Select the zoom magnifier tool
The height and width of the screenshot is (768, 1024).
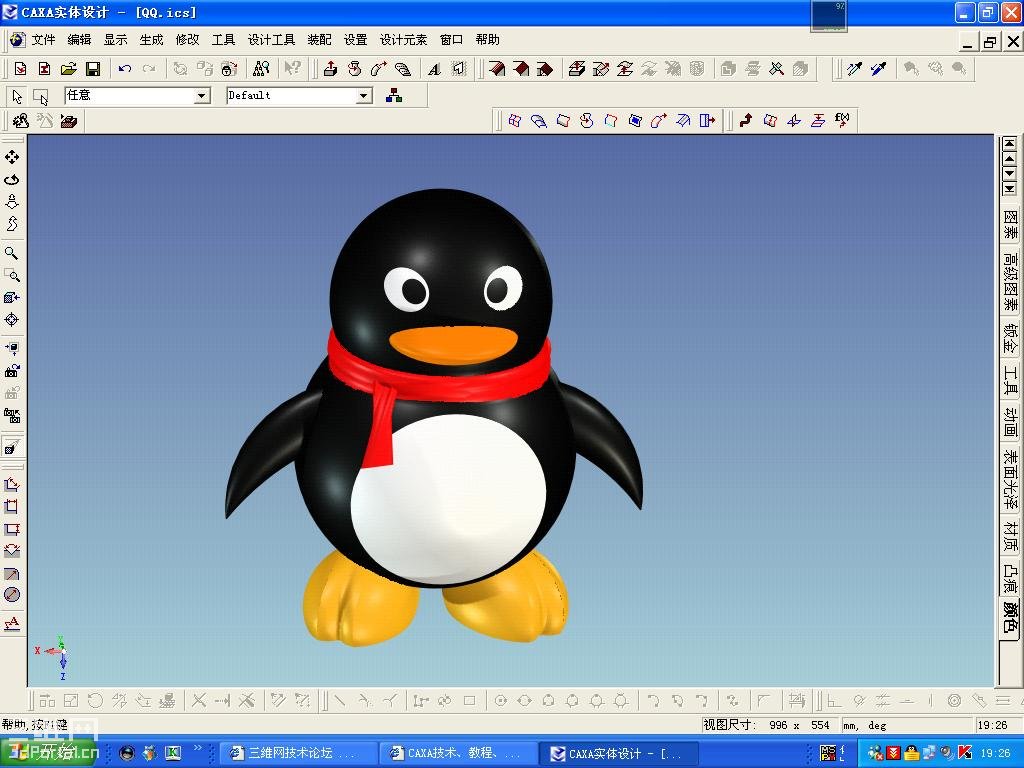click(12, 253)
